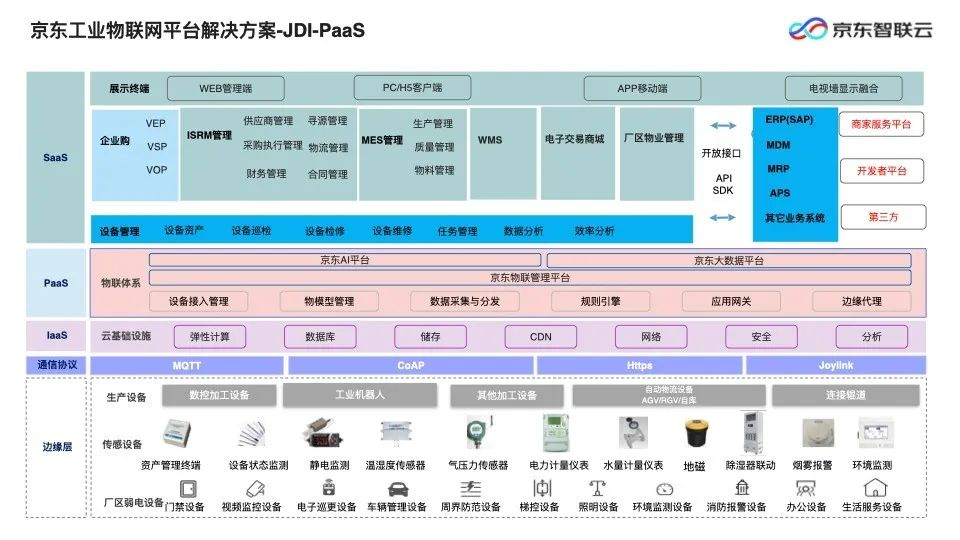
Task: Click the WMS module block
Action: (x=503, y=154)
